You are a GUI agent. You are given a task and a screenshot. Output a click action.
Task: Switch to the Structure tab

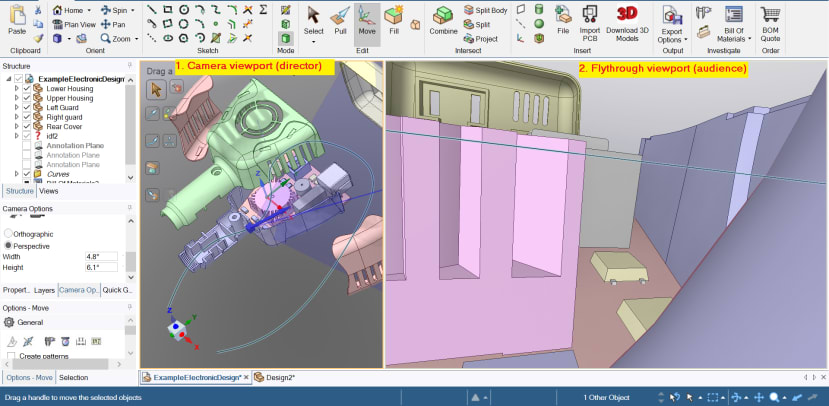pos(20,191)
